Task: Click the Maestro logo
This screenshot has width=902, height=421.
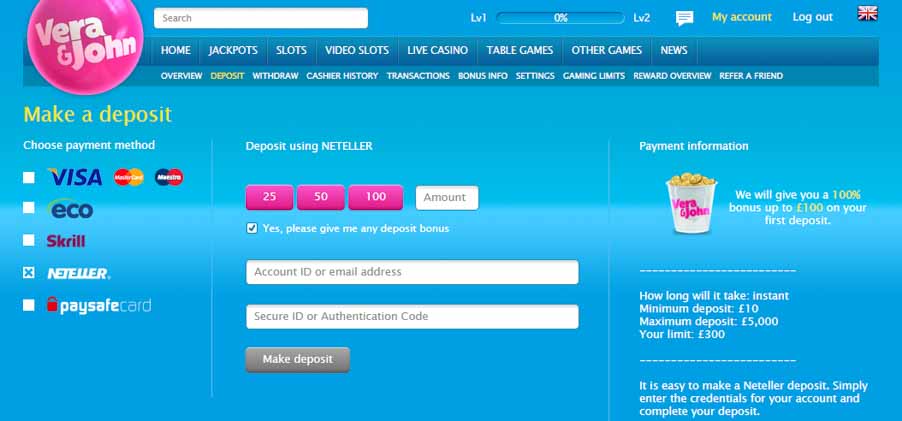Action: point(169,177)
